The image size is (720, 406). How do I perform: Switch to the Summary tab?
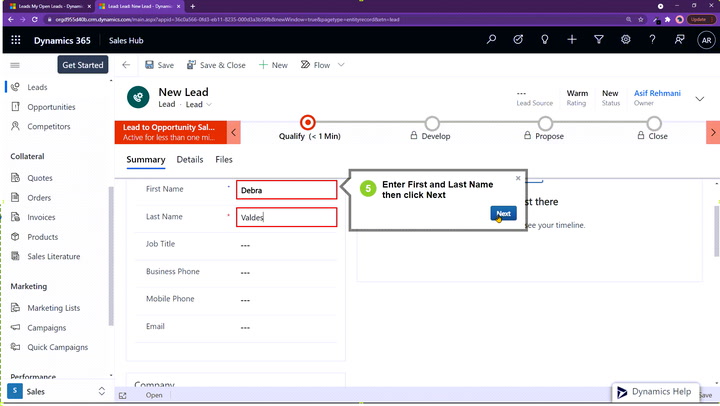tap(146, 159)
